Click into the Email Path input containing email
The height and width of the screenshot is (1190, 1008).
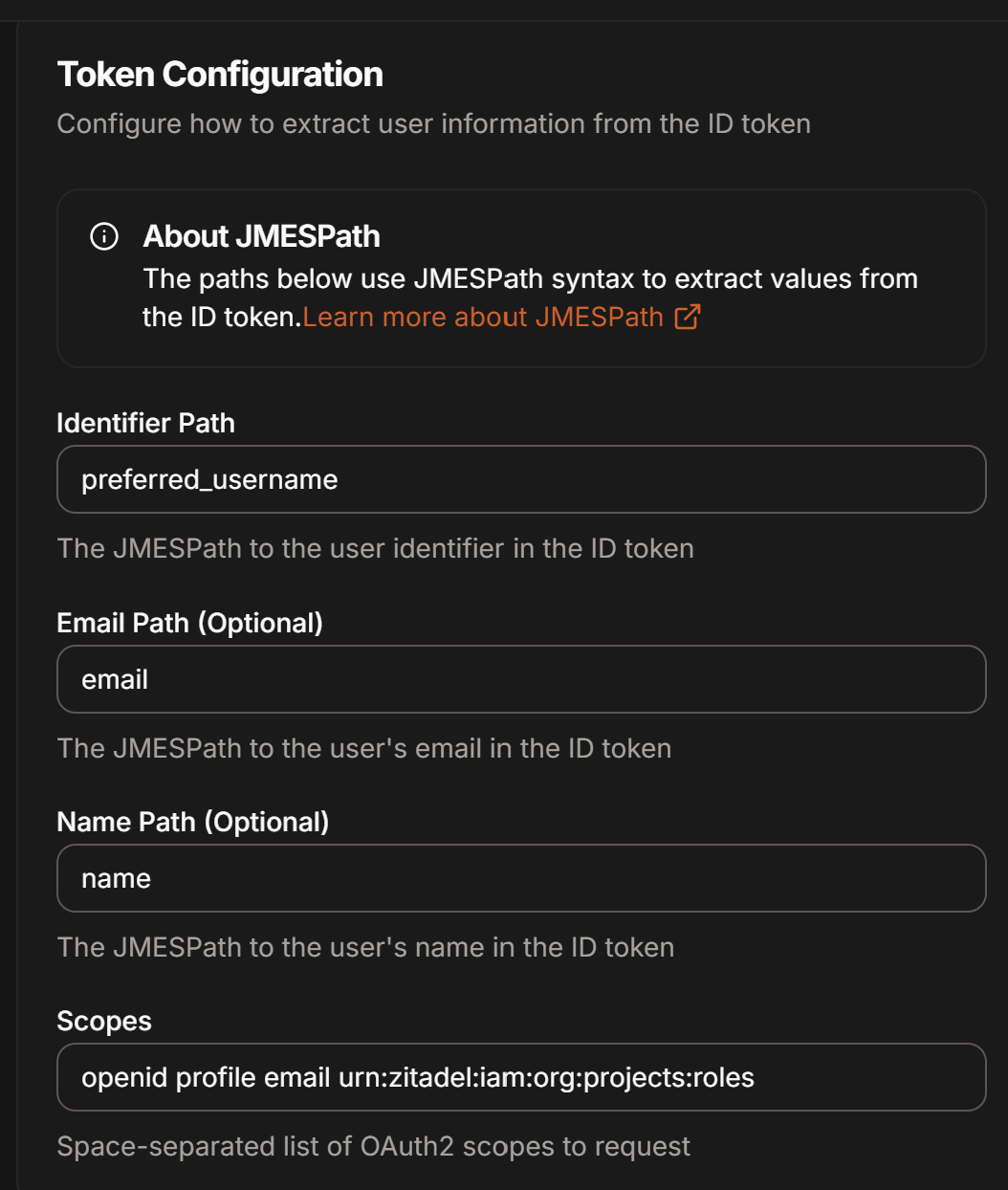click(521, 679)
